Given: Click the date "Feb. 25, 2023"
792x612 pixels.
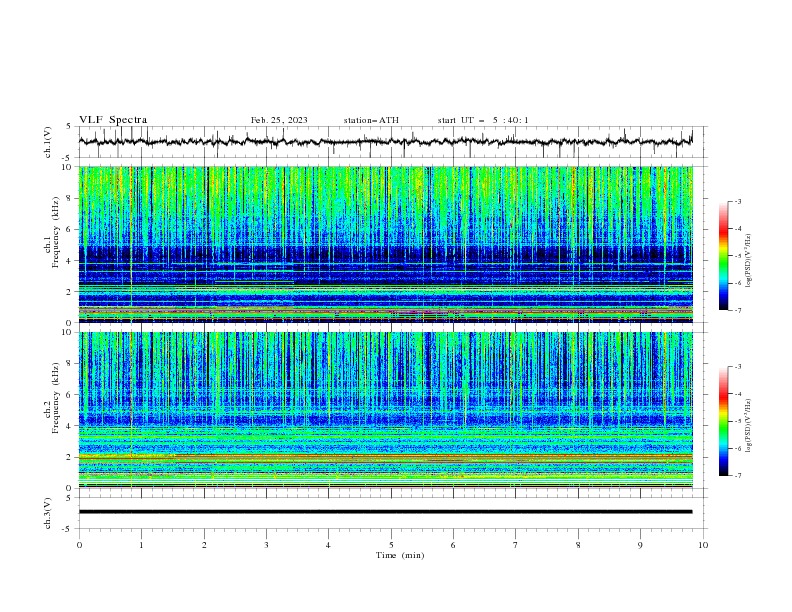Looking at the screenshot, I should tap(279, 120).
